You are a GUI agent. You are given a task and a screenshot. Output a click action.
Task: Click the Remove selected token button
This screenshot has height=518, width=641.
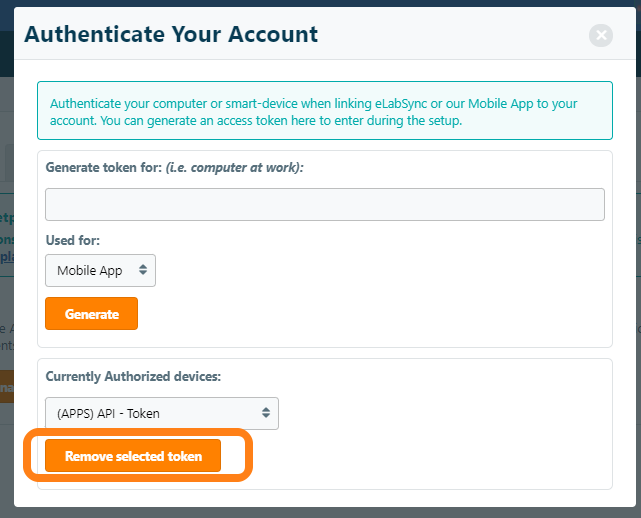pos(133,457)
